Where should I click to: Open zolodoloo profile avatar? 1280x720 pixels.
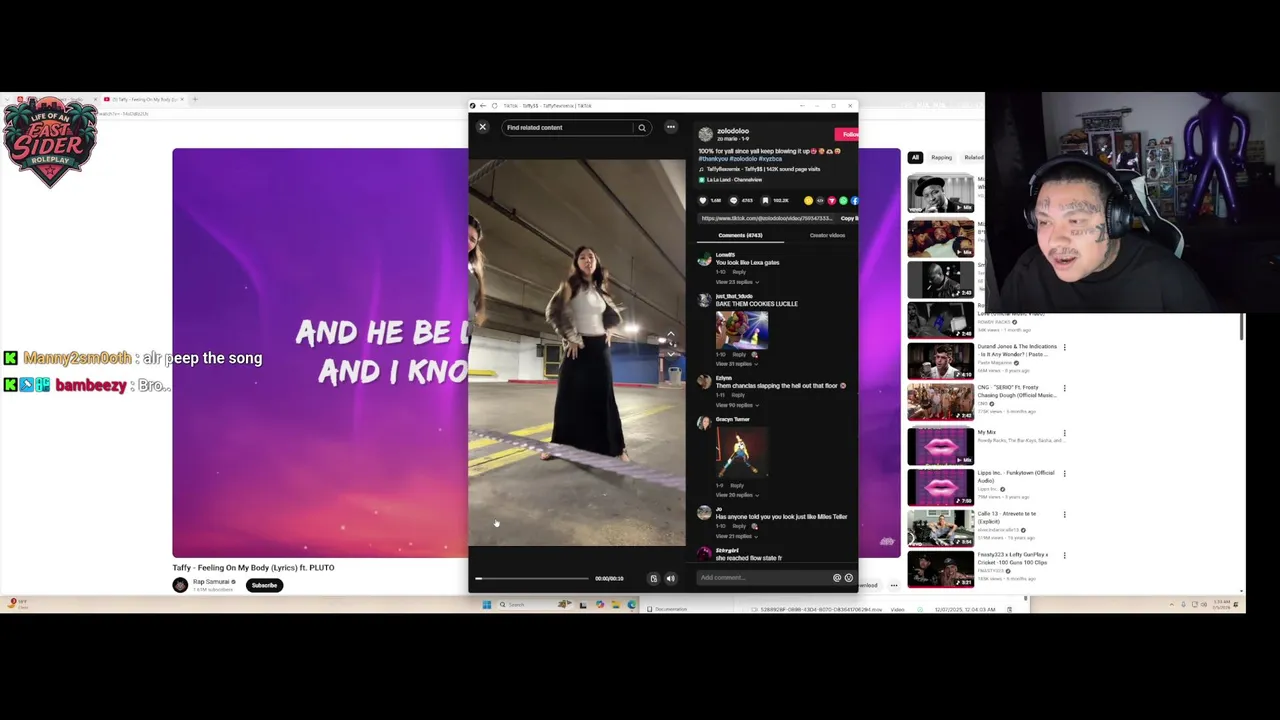click(706, 134)
